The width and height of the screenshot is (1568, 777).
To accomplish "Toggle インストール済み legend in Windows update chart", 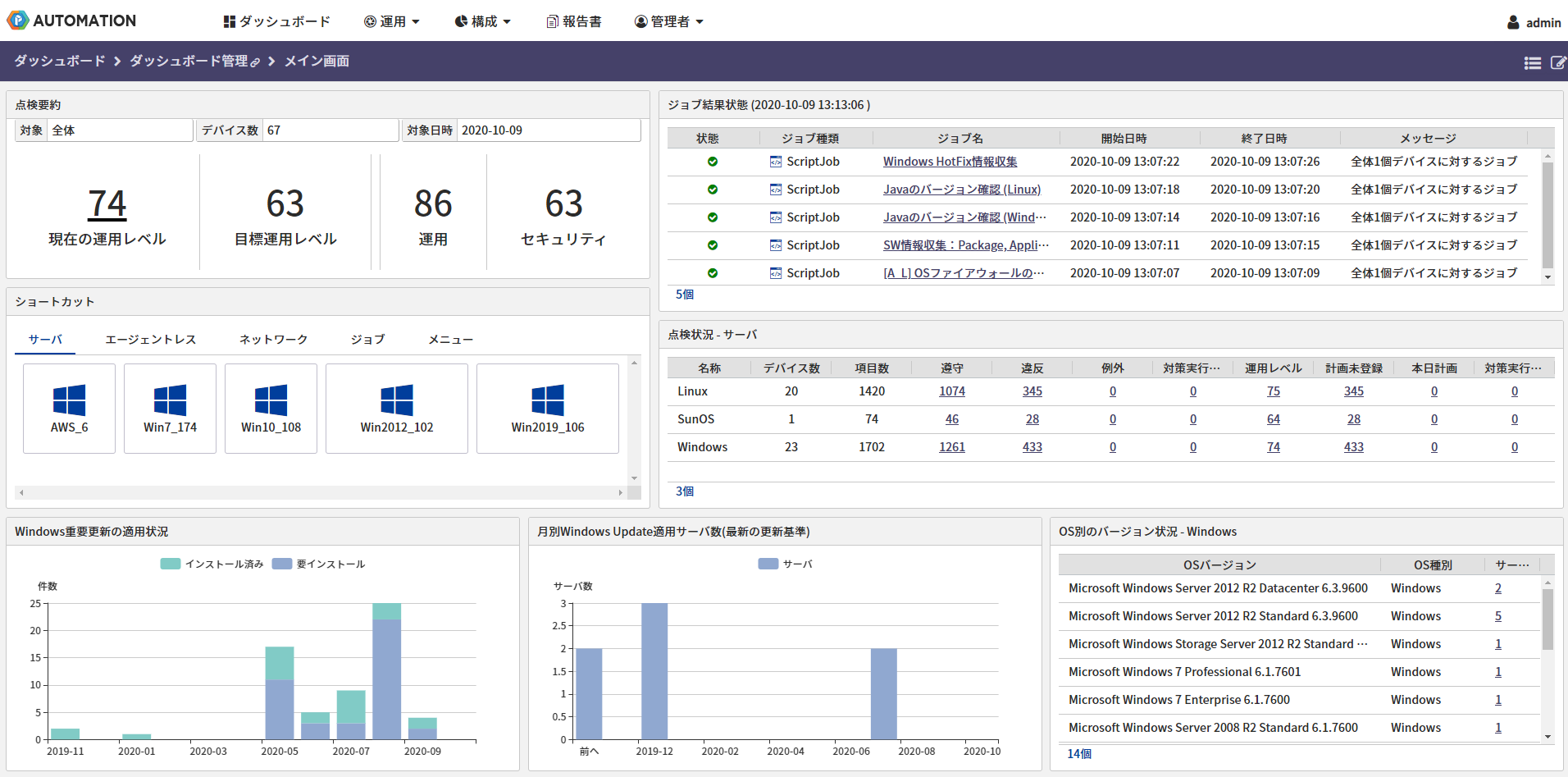I will tap(212, 564).
